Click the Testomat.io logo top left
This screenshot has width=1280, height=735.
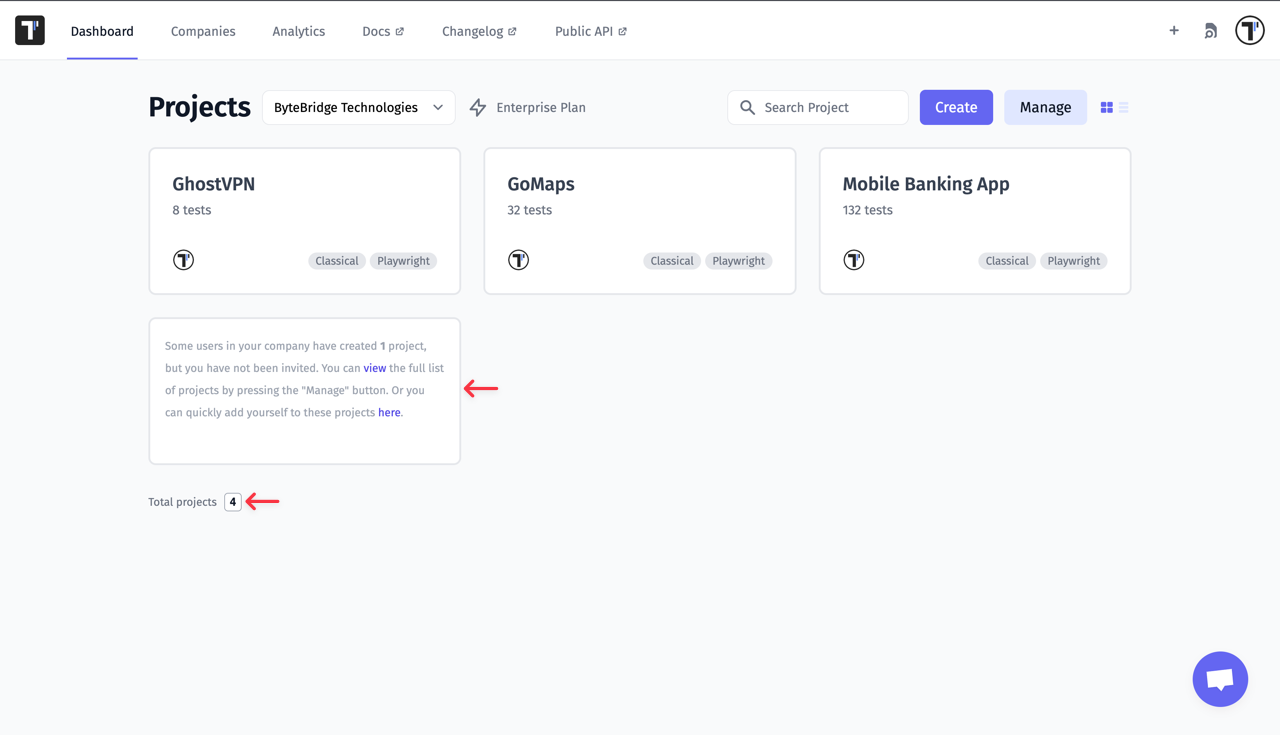click(x=29, y=30)
